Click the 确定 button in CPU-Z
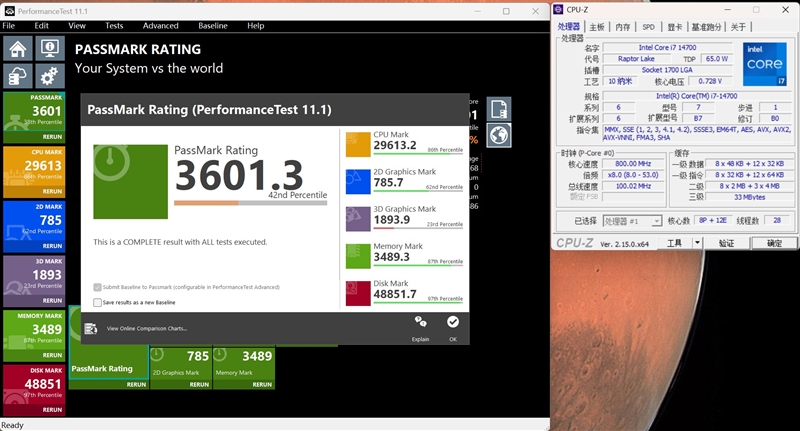800x431 pixels. [774, 243]
